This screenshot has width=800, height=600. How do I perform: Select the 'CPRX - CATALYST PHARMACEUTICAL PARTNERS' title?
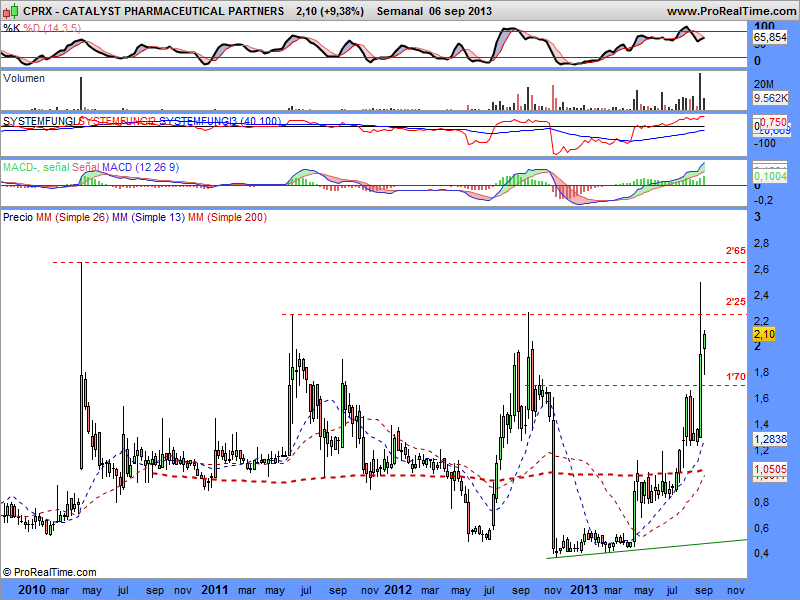tap(154, 11)
